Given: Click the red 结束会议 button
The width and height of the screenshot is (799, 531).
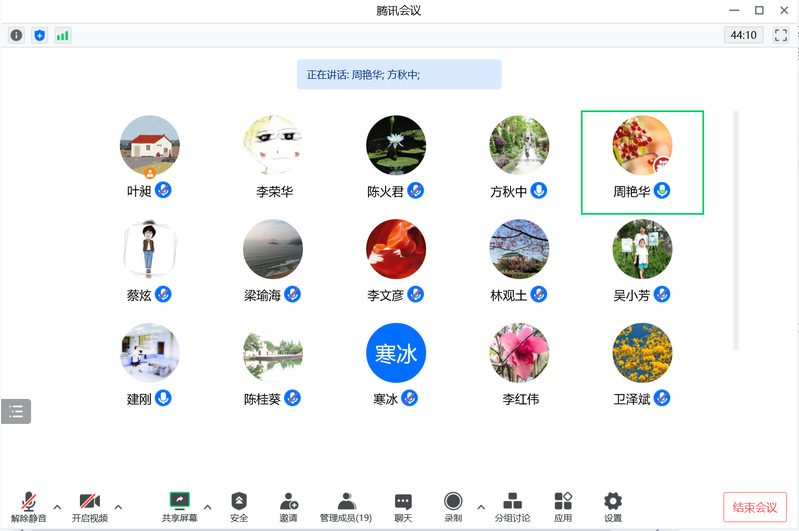Looking at the screenshot, I should point(755,507).
